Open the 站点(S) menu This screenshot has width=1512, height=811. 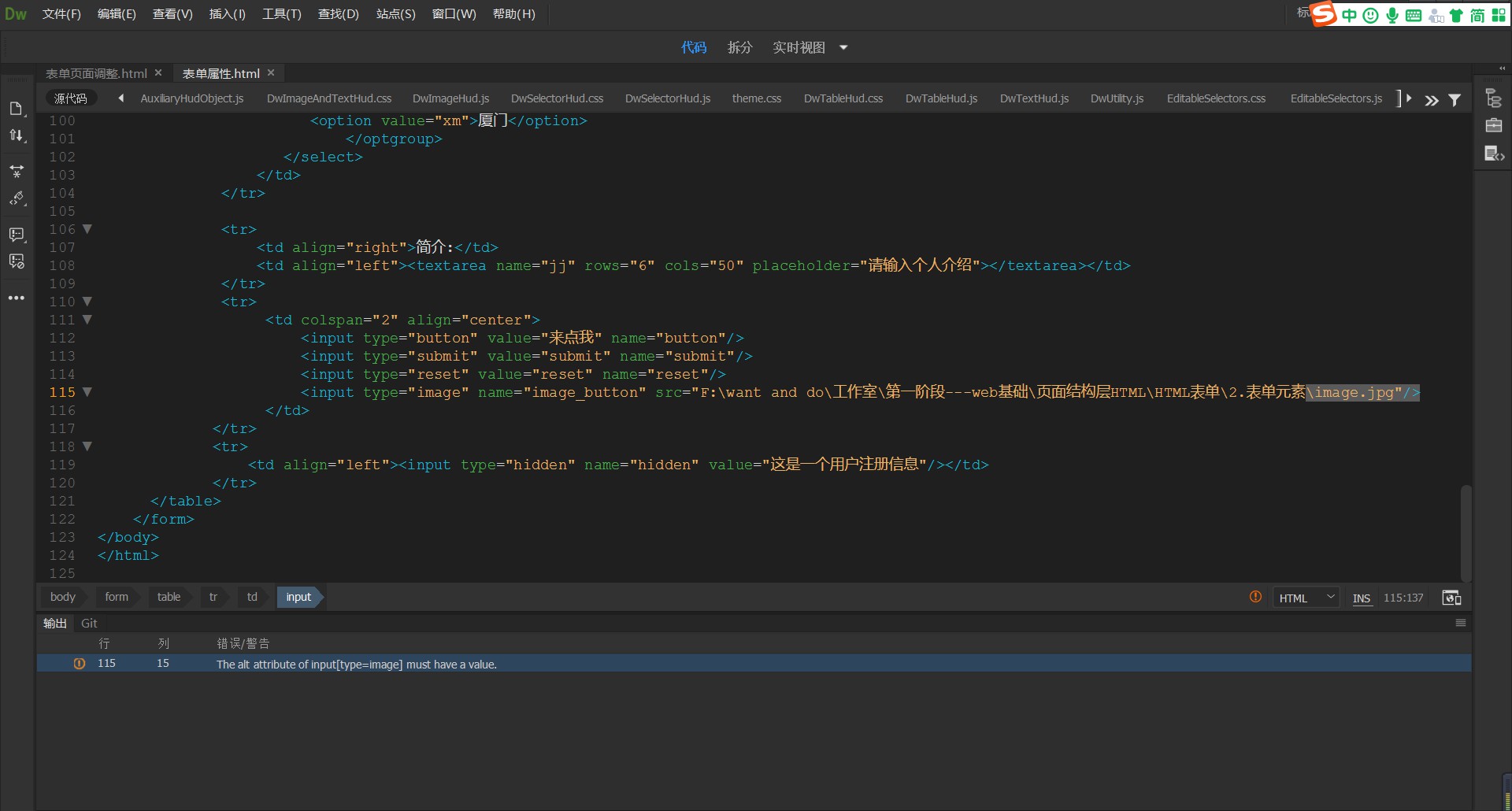(x=395, y=14)
